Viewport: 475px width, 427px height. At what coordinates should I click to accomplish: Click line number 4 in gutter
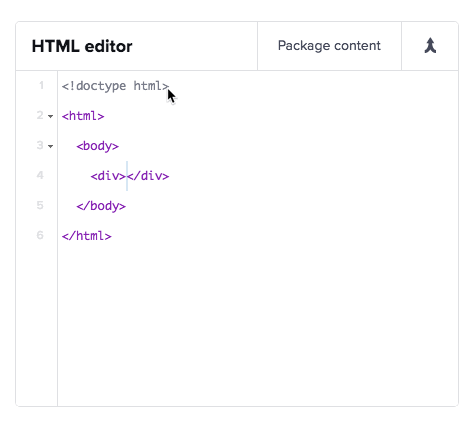pyautogui.click(x=40, y=175)
